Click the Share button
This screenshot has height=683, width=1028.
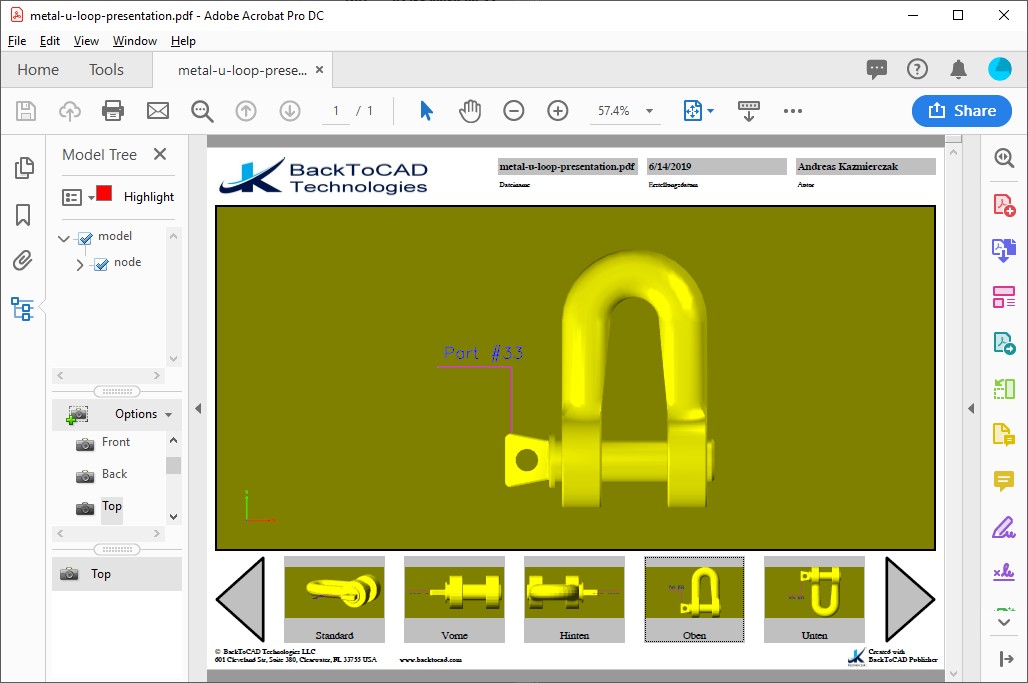coord(962,111)
